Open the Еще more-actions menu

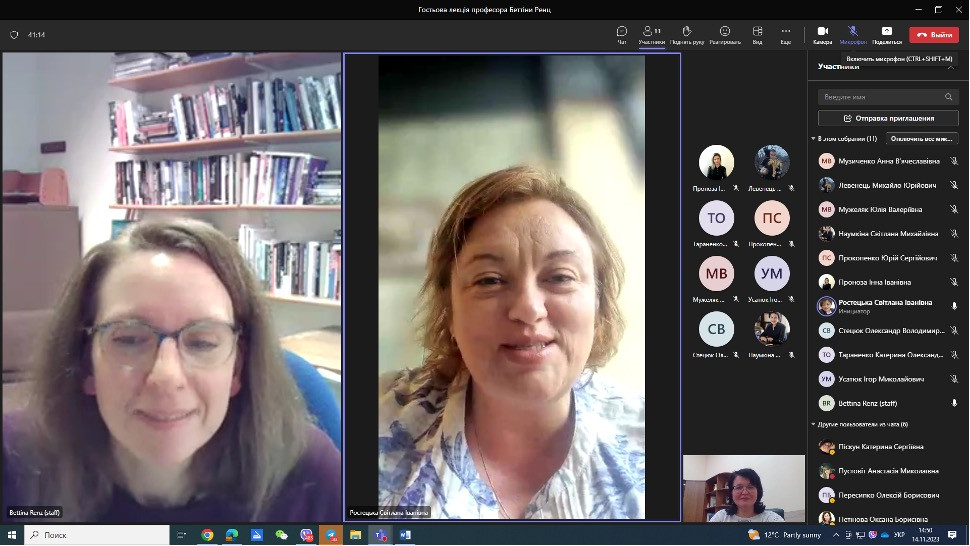point(786,35)
